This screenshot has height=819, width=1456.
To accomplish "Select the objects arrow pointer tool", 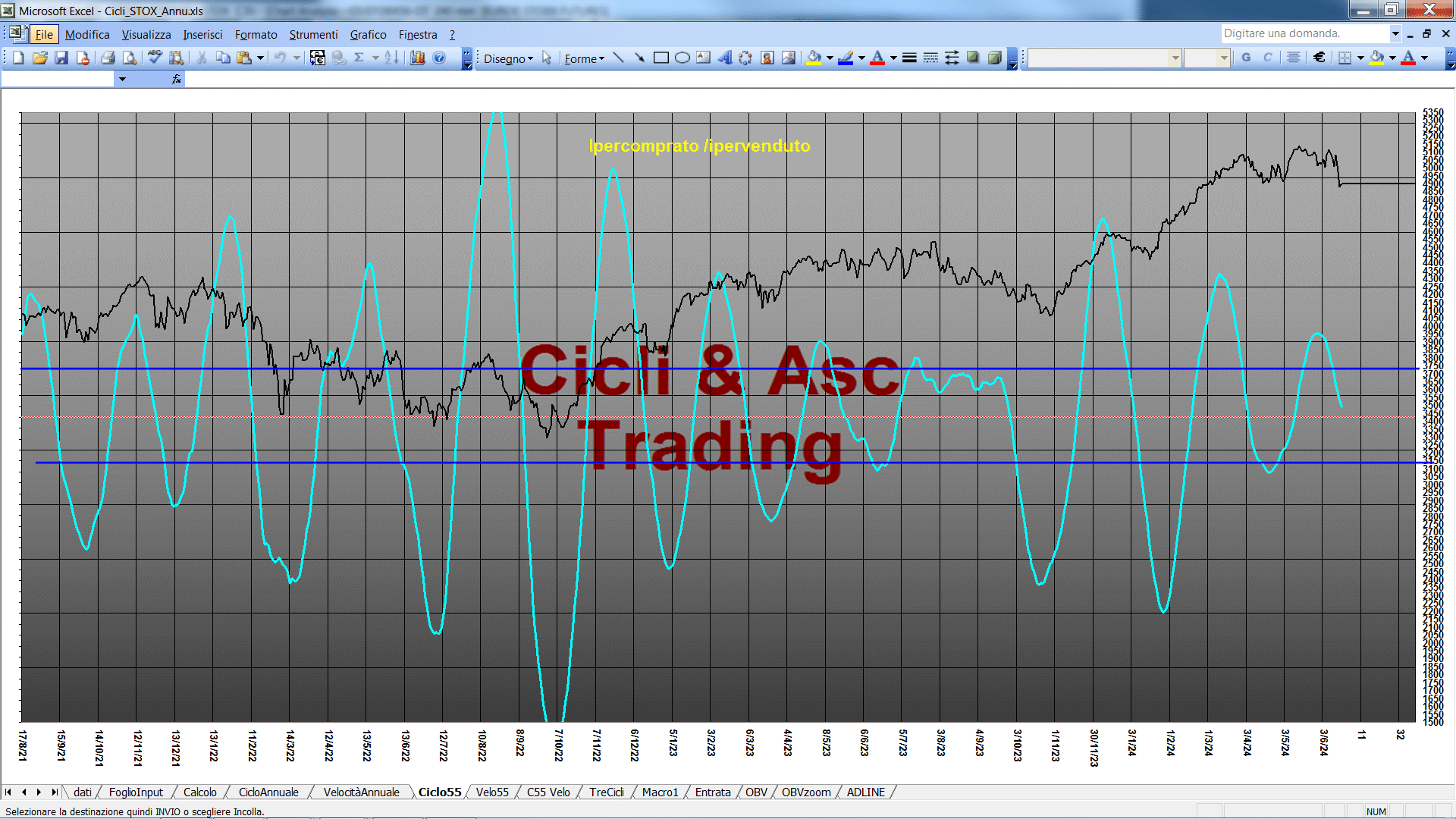I will point(547,58).
